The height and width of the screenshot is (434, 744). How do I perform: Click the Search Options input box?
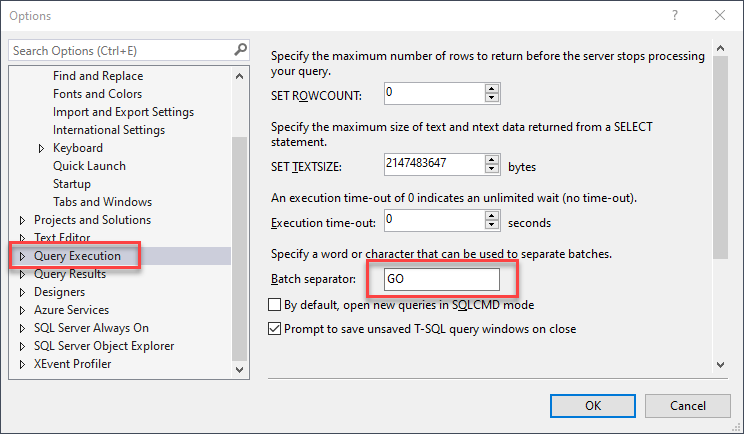click(120, 50)
